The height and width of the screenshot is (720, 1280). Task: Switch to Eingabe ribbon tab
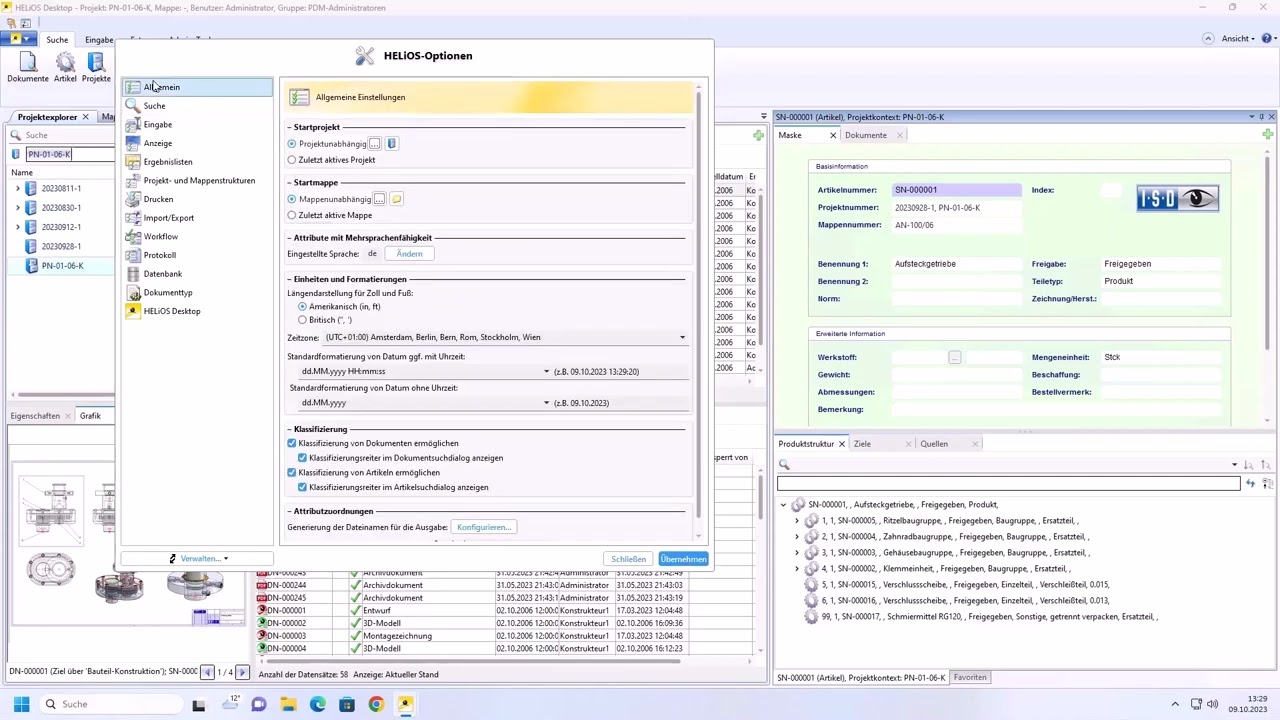pyautogui.click(x=99, y=40)
